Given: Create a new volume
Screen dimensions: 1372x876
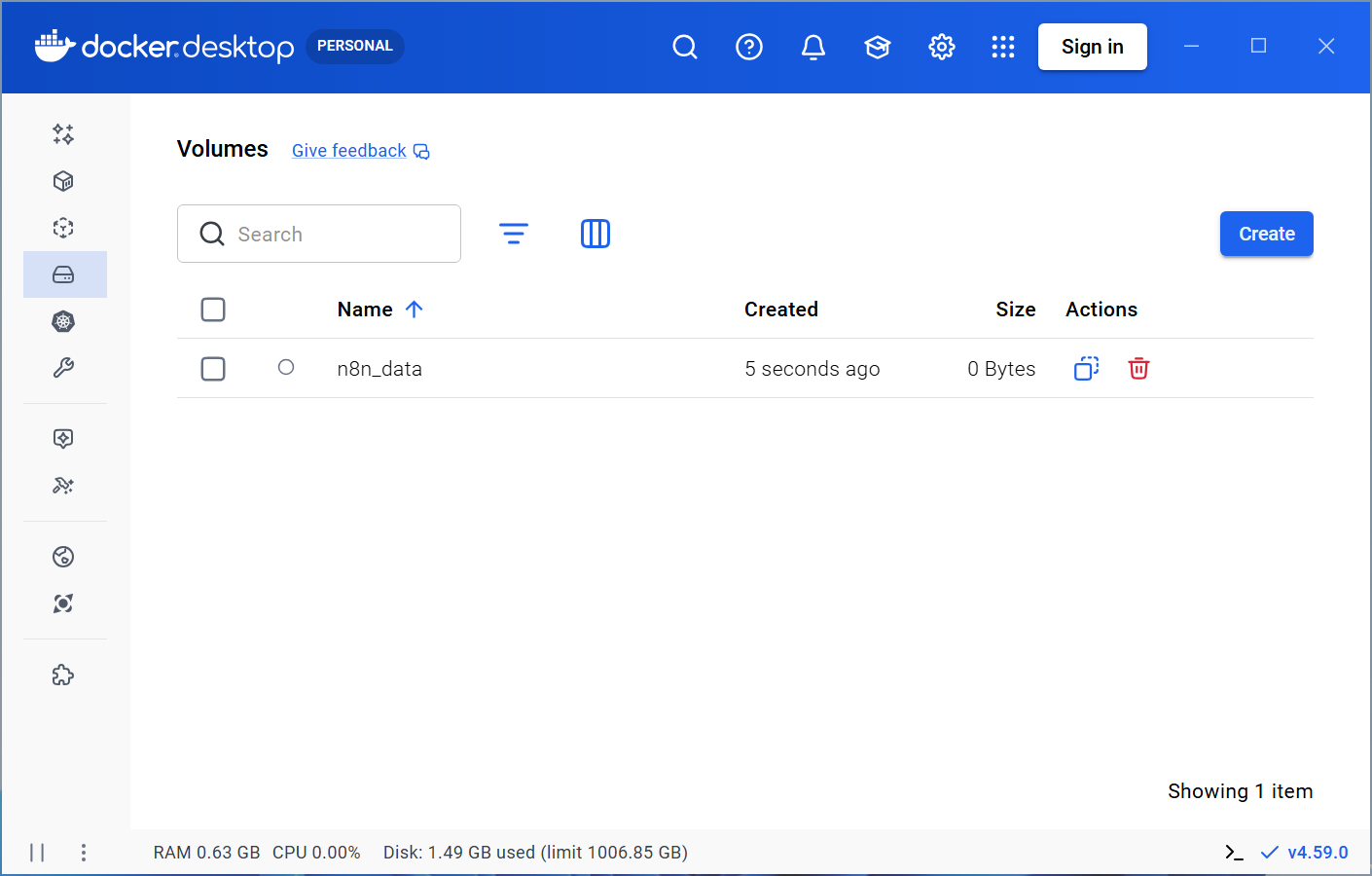Looking at the screenshot, I should (1266, 234).
